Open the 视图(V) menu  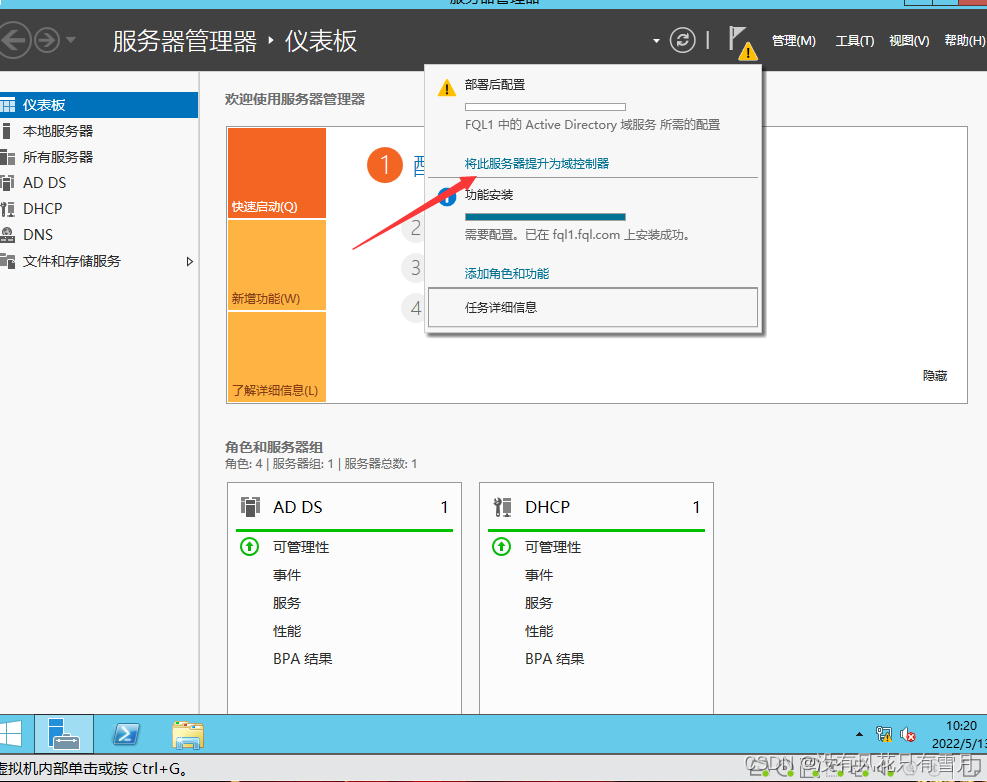(x=909, y=40)
